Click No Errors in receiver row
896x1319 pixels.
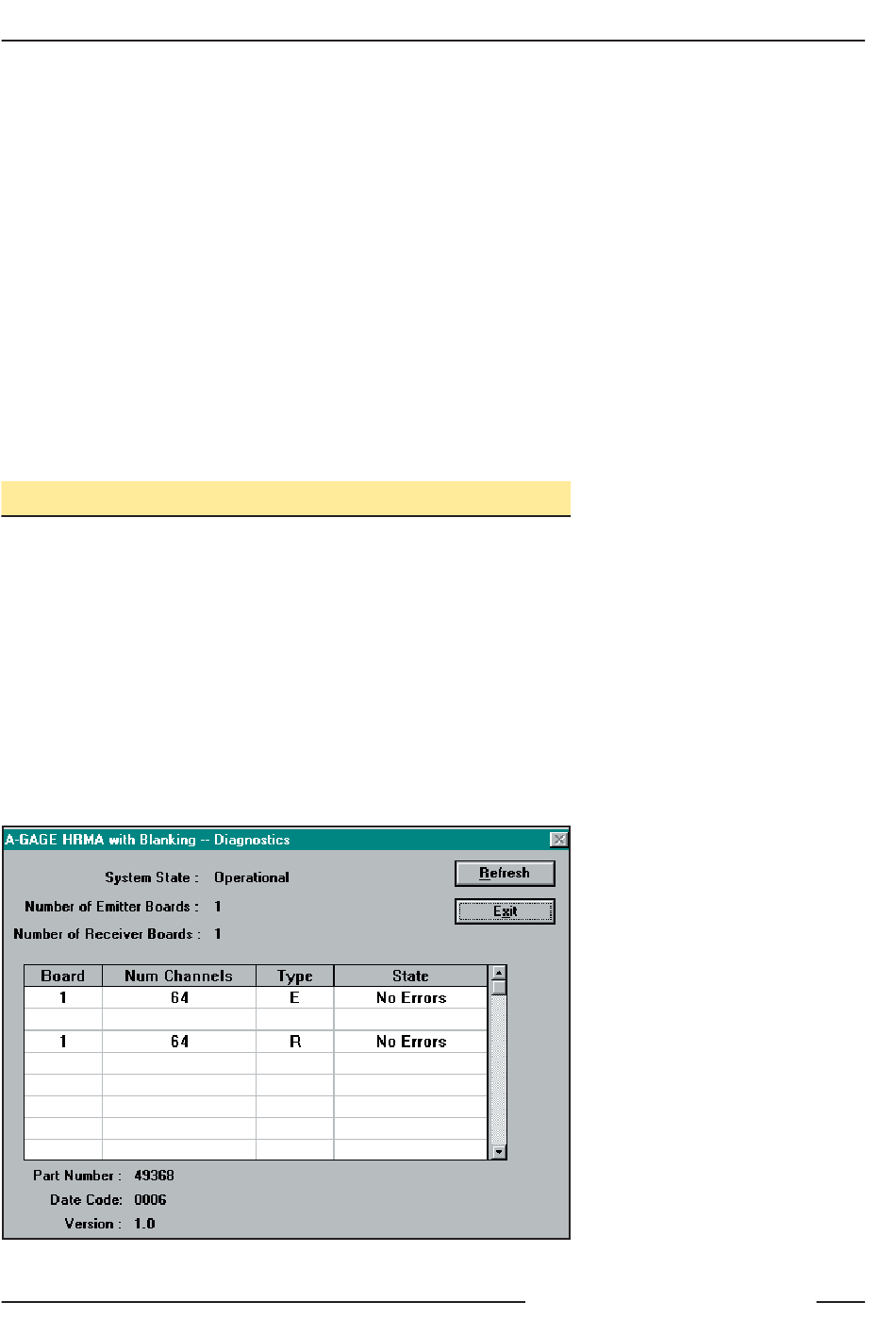coord(411,1042)
